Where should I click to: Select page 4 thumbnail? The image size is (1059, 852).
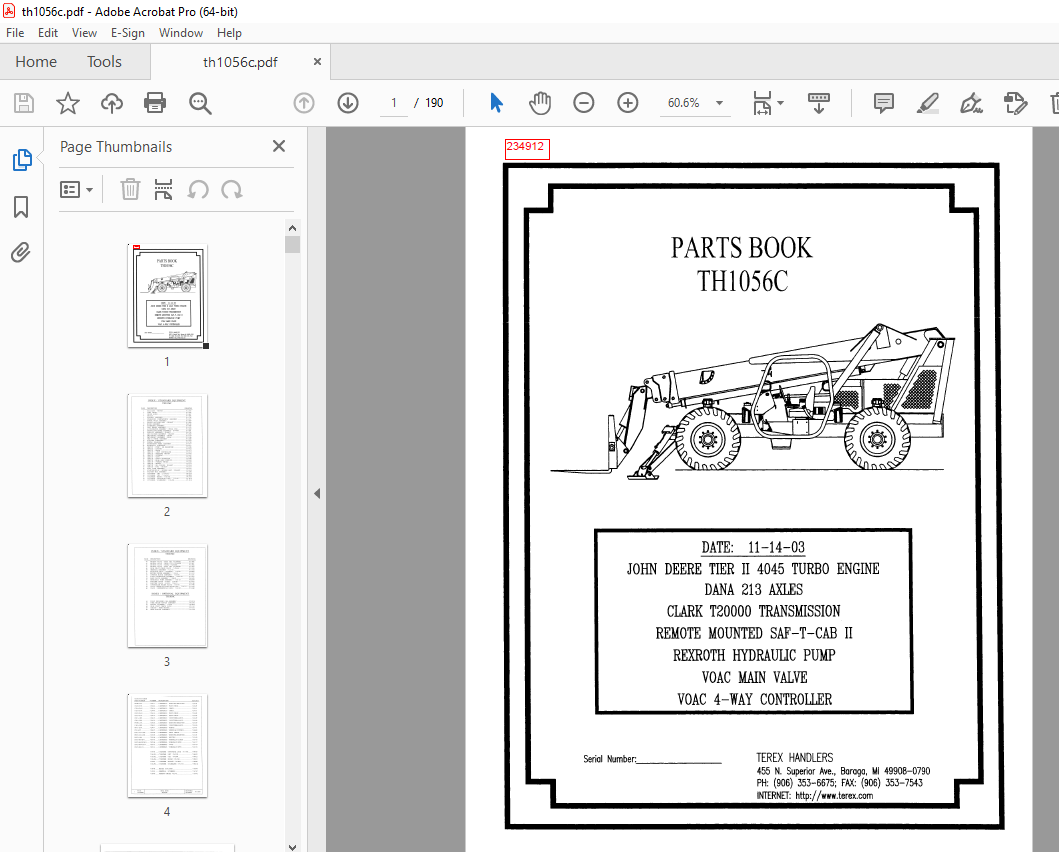pyautogui.click(x=167, y=745)
